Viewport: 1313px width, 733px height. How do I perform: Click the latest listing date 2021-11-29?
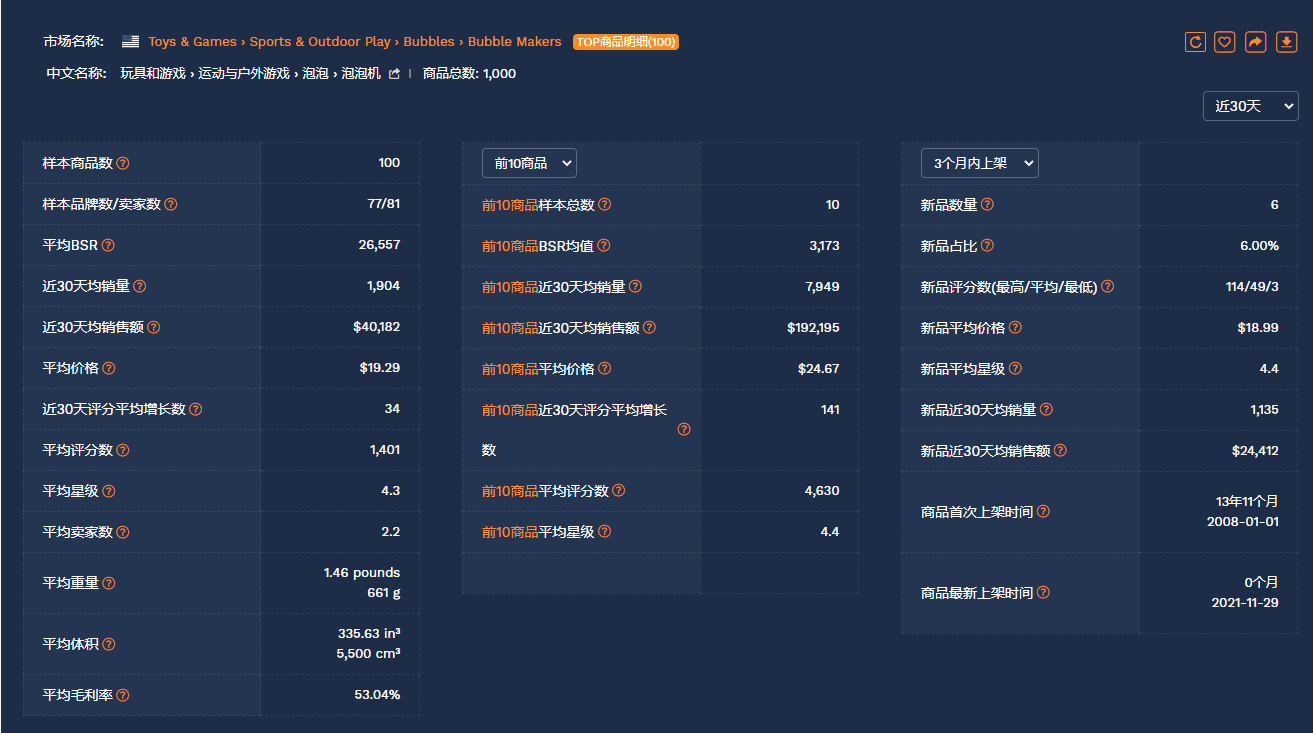(x=1245, y=603)
